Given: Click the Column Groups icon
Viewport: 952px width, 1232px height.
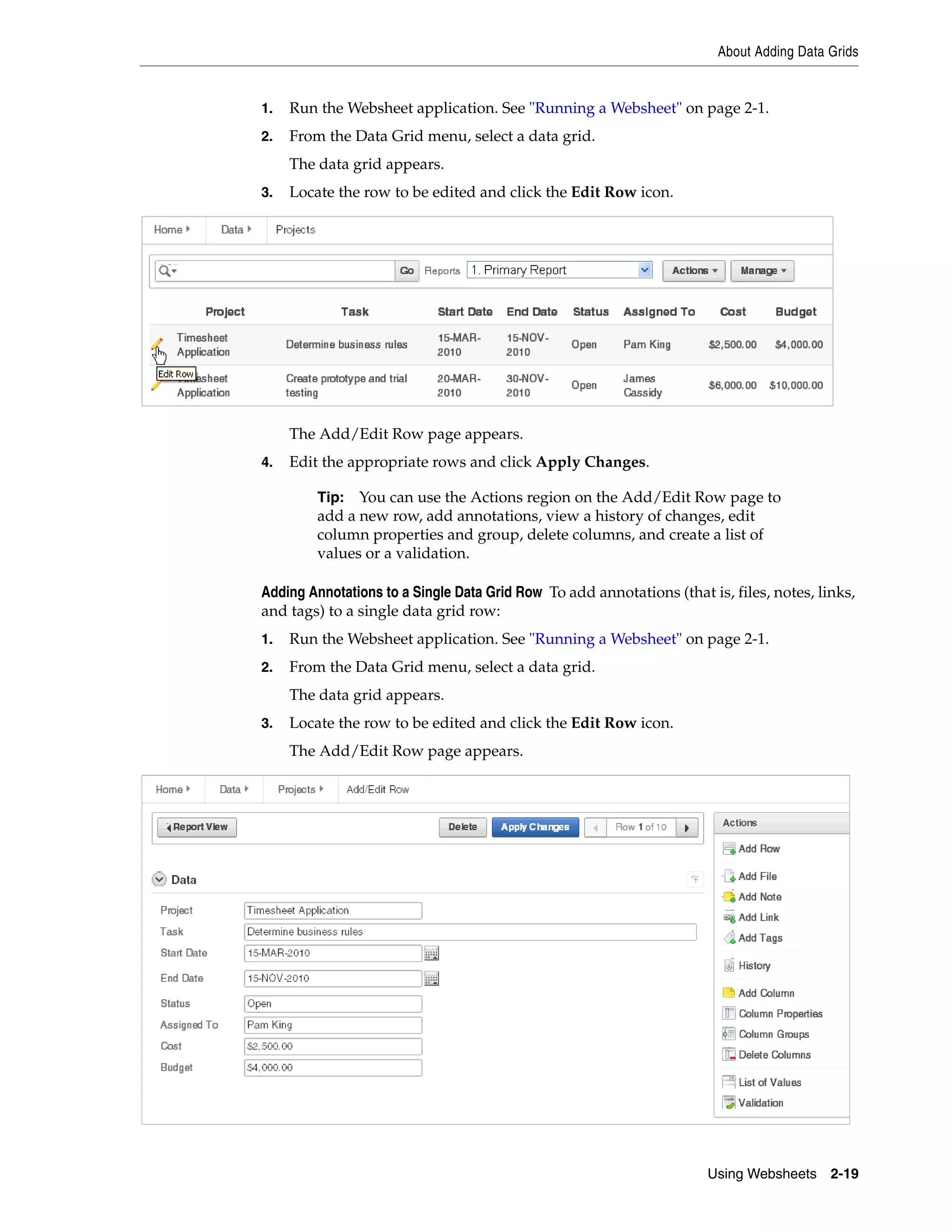Looking at the screenshot, I should [x=729, y=1034].
